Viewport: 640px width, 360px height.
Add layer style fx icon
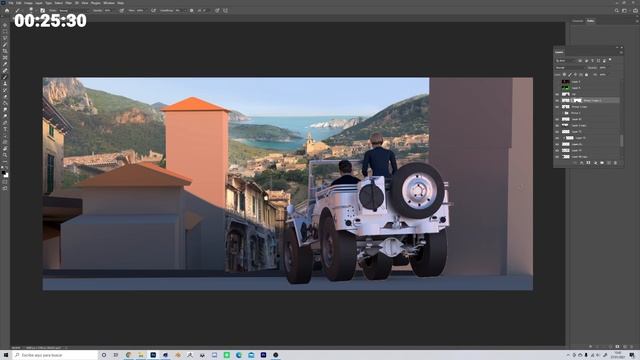(582, 163)
